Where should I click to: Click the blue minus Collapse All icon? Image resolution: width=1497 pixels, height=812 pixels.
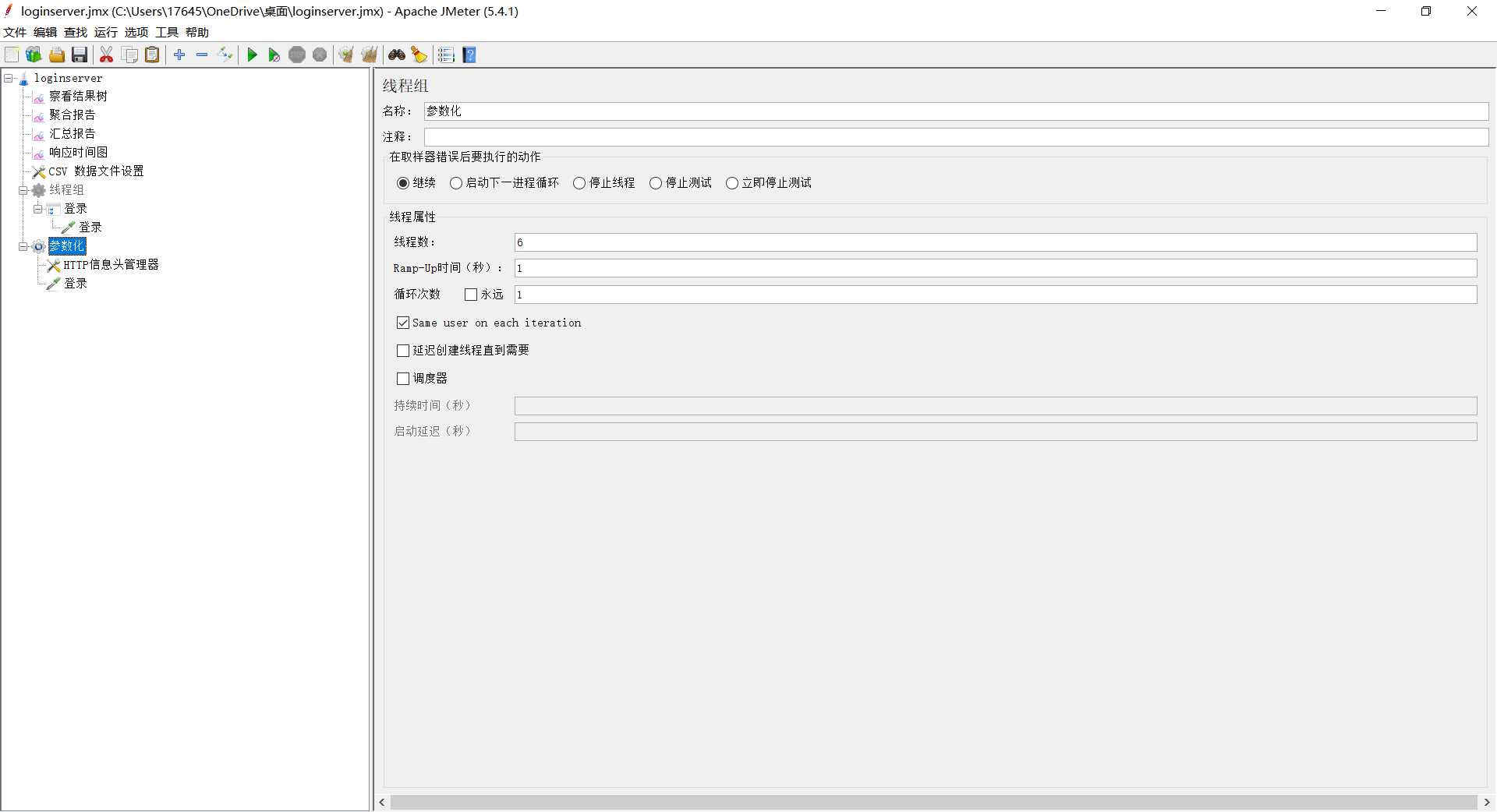[x=202, y=55]
